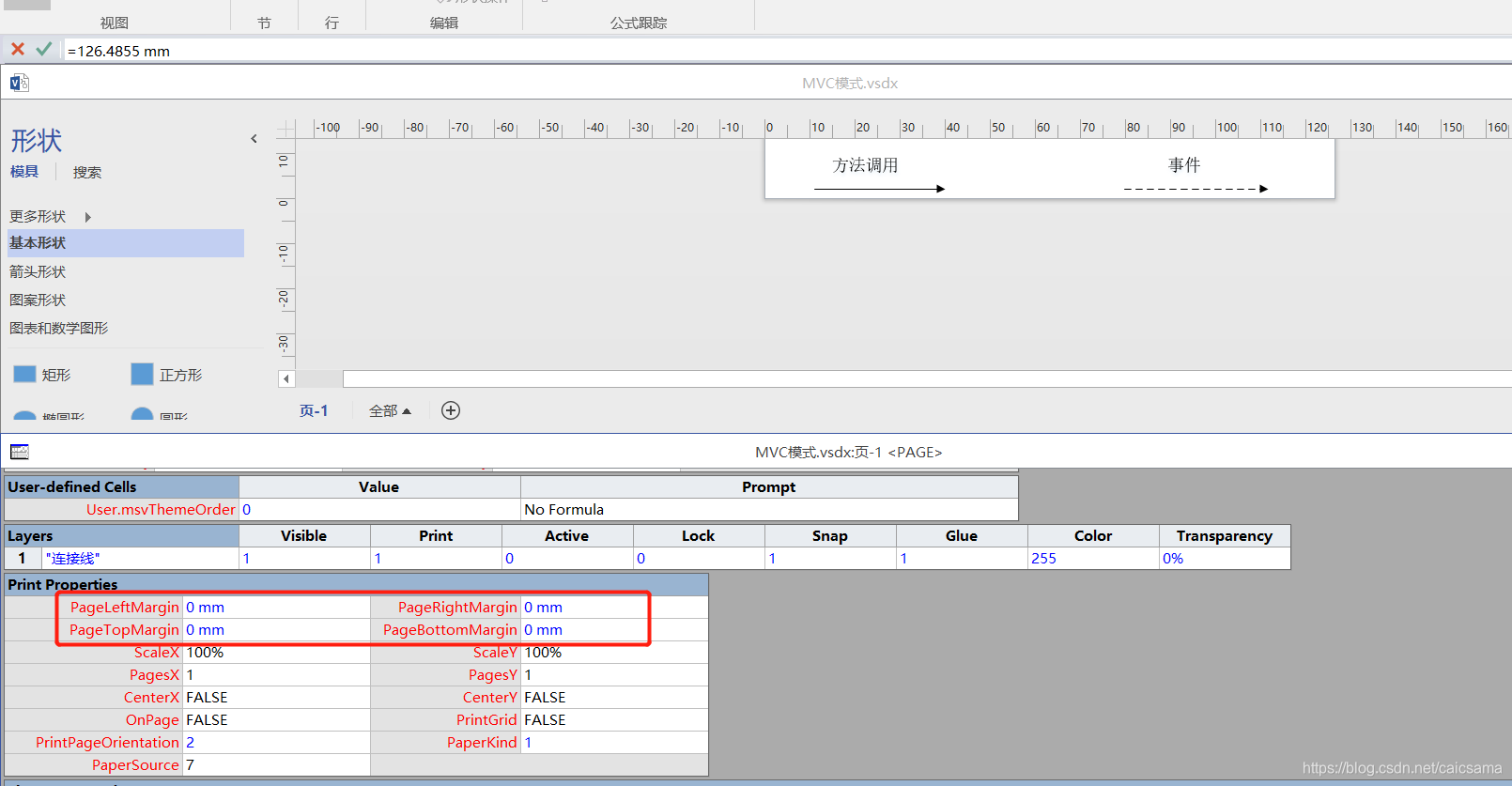Select the PageRightMargin value cell
The height and width of the screenshot is (786, 1512).
[x=614, y=607]
